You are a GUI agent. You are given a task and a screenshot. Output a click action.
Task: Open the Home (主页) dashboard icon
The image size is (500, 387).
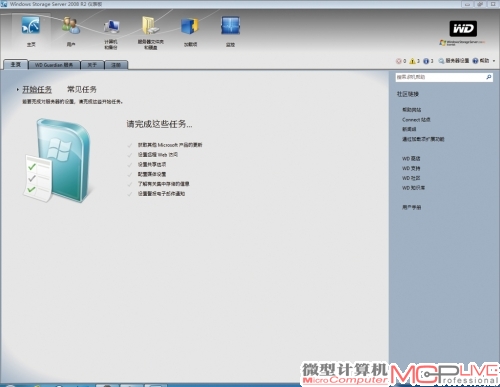pyautogui.click(x=31, y=26)
